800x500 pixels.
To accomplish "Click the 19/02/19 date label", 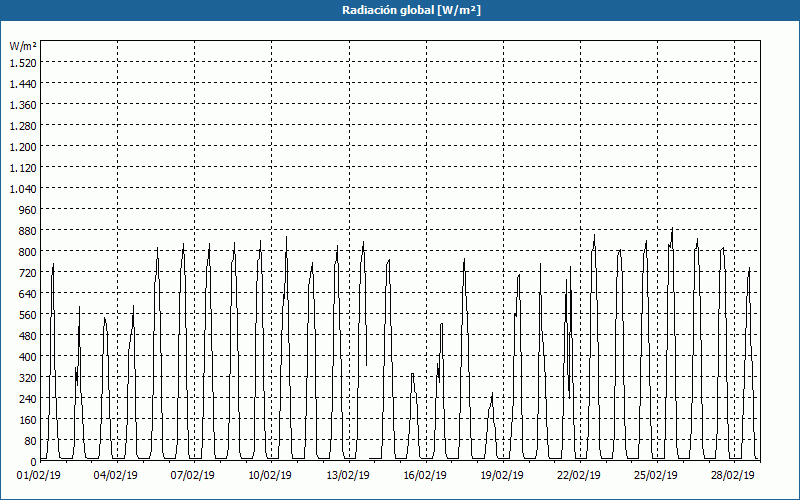I will tap(503, 475).
